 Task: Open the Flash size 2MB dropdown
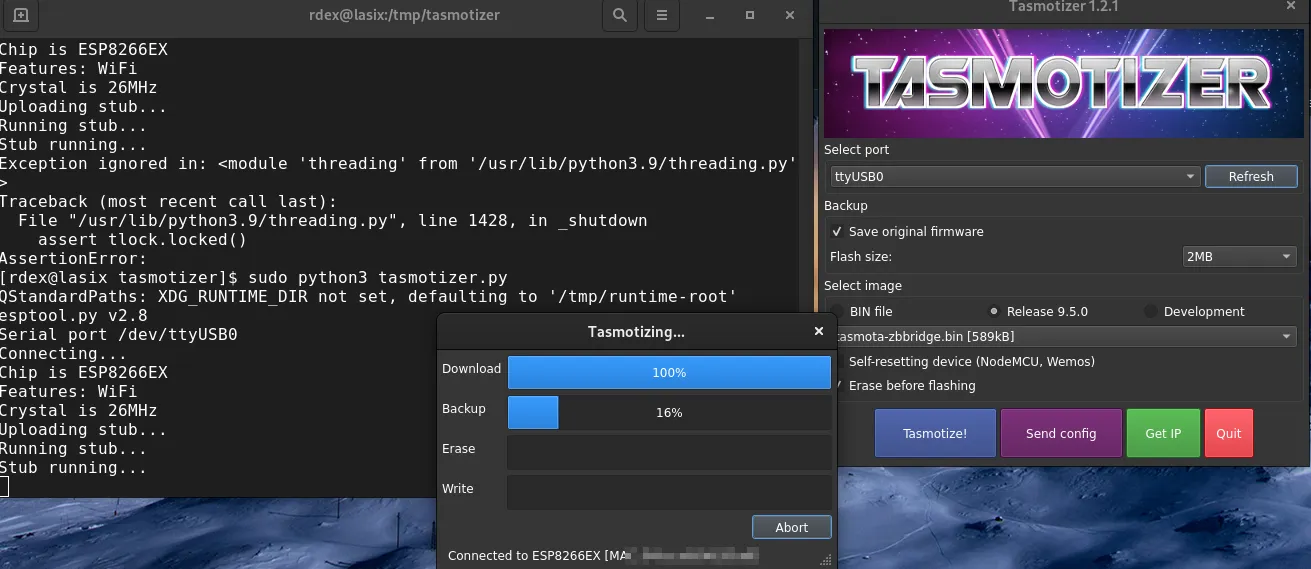[x=1238, y=256]
